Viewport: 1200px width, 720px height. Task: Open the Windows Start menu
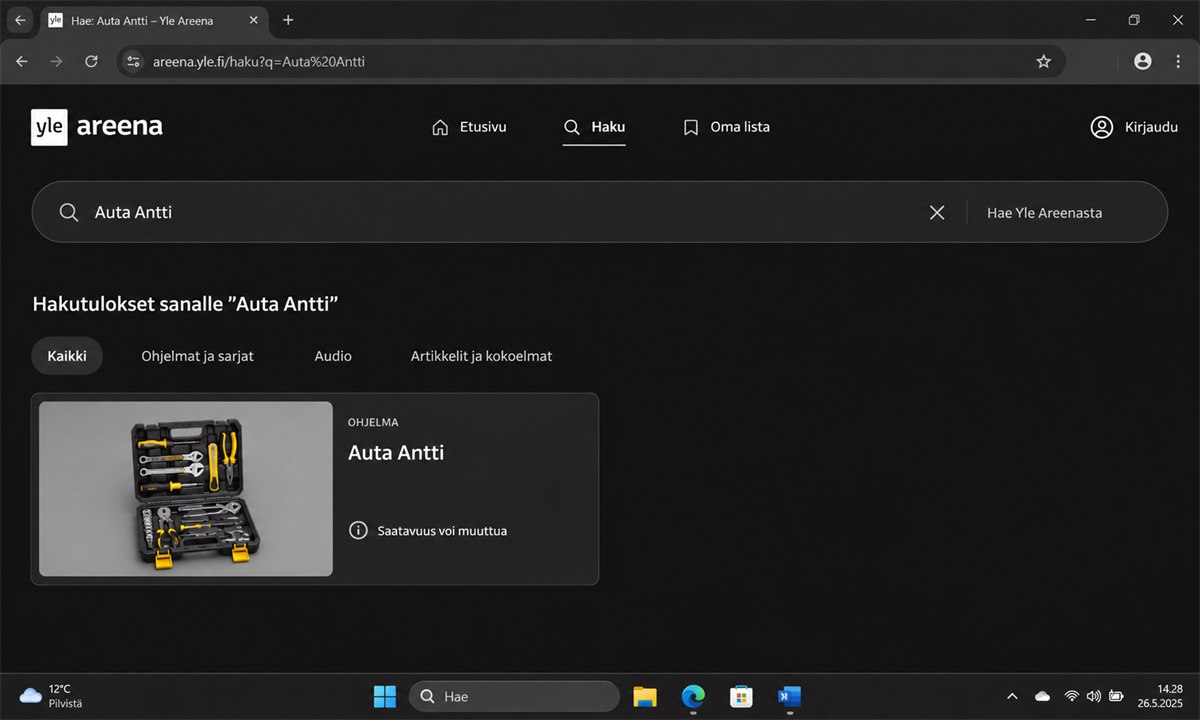385,696
